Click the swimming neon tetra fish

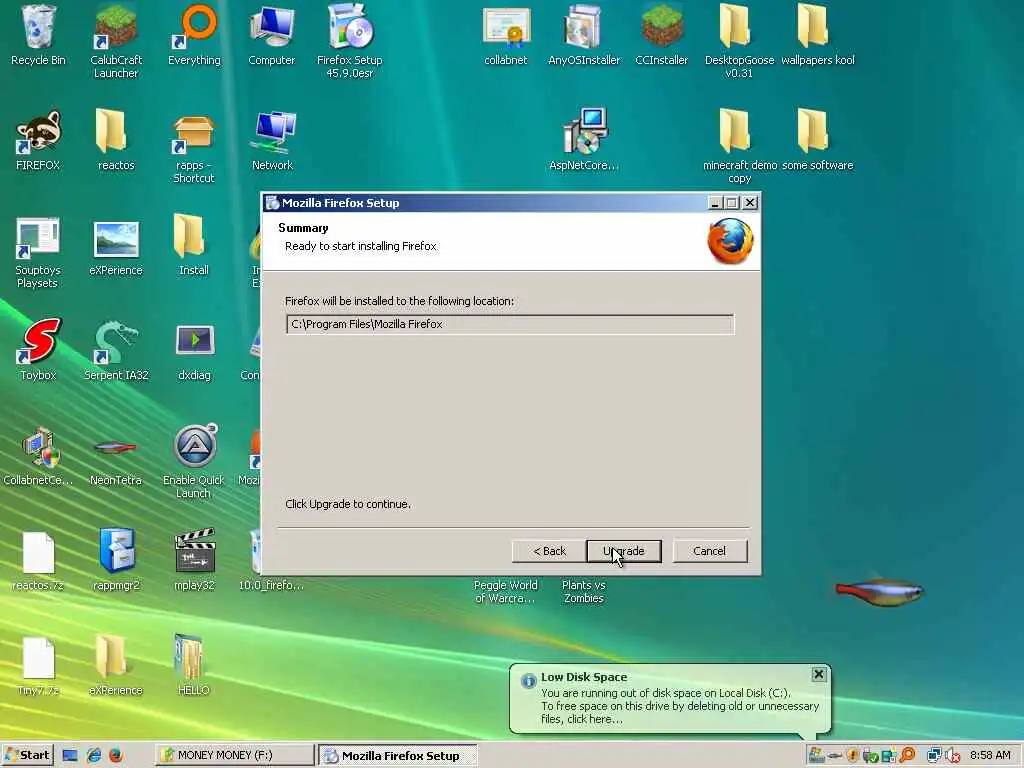[880, 591]
